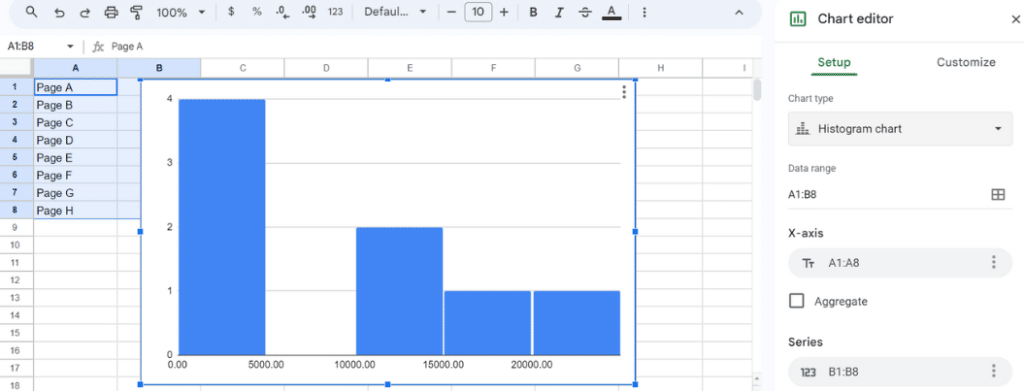Format as currency with dollar icon
The height and width of the screenshot is (391, 1024).
(x=231, y=12)
